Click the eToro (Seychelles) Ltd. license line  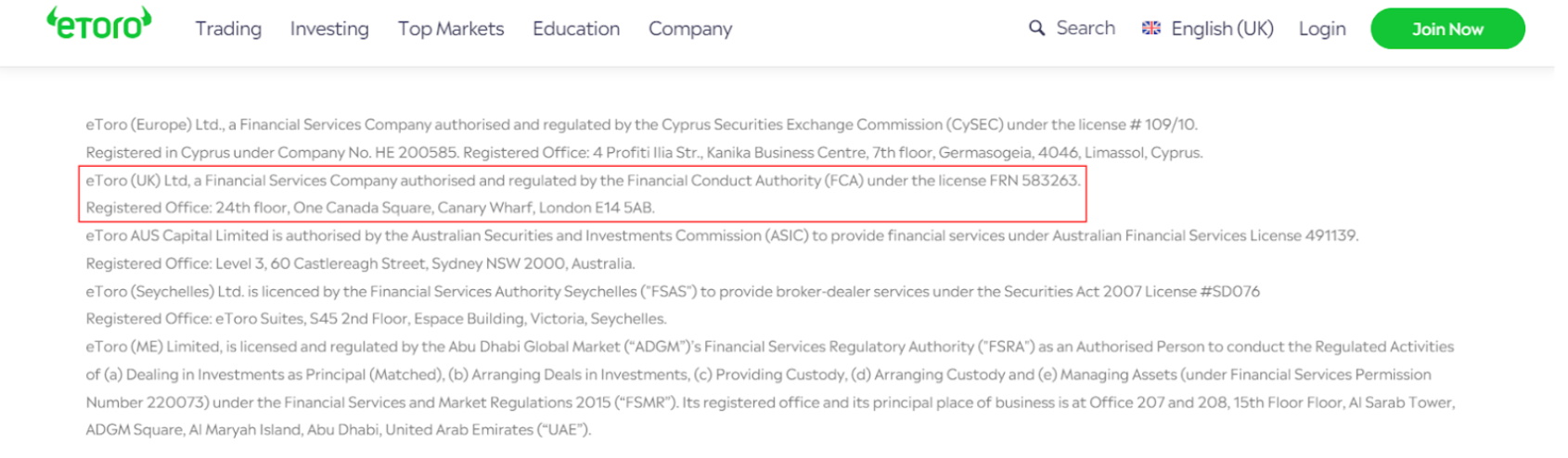673,291
